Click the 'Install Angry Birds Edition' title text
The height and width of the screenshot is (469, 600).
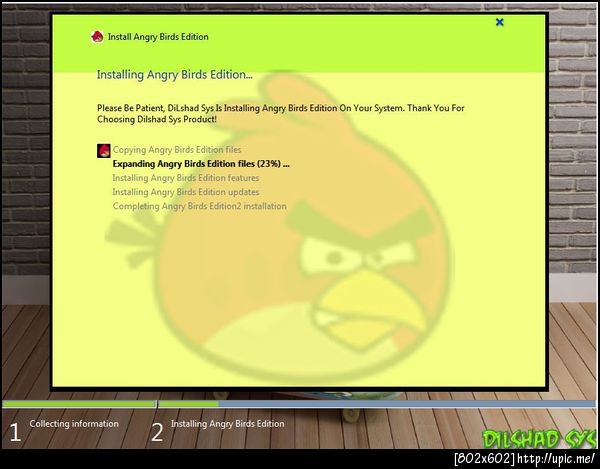(x=158, y=37)
